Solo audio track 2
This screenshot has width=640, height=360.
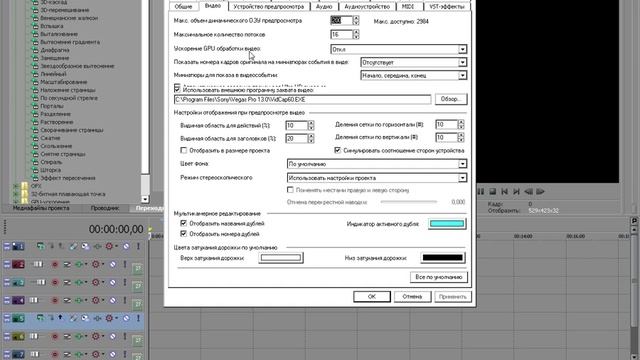125,264
